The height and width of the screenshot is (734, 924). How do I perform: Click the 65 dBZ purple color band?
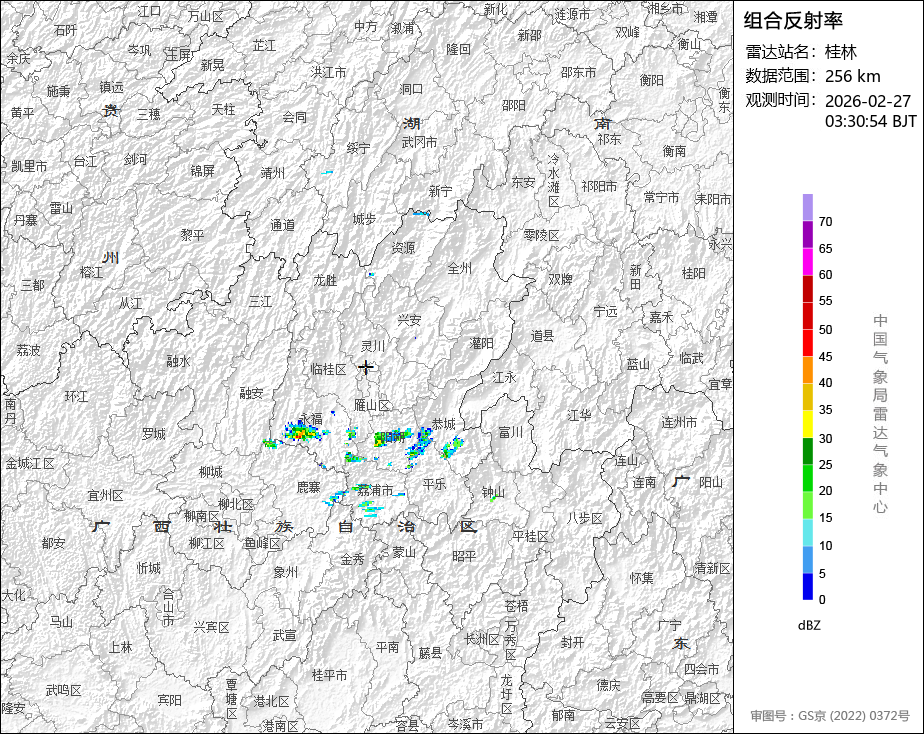[807, 234]
